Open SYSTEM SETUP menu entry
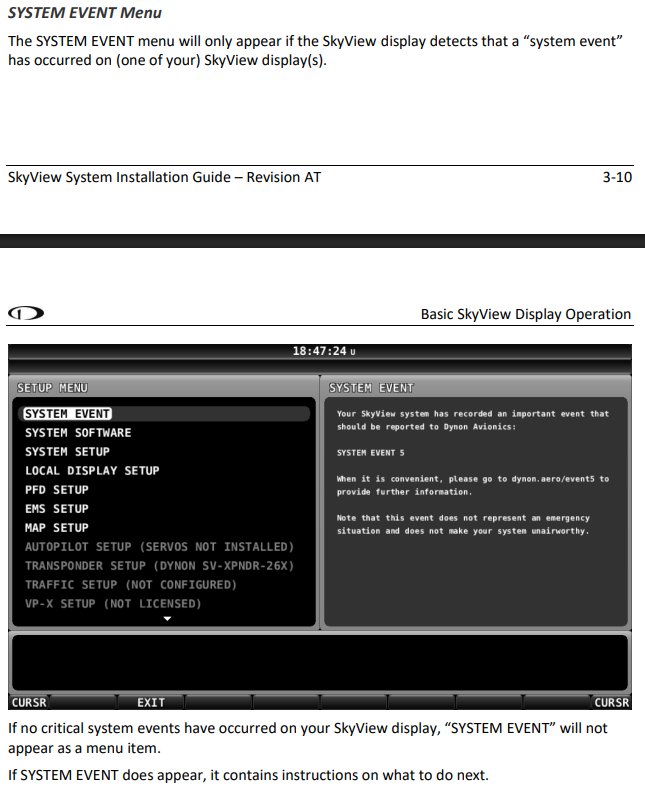The image size is (645, 789). pos(67,452)
